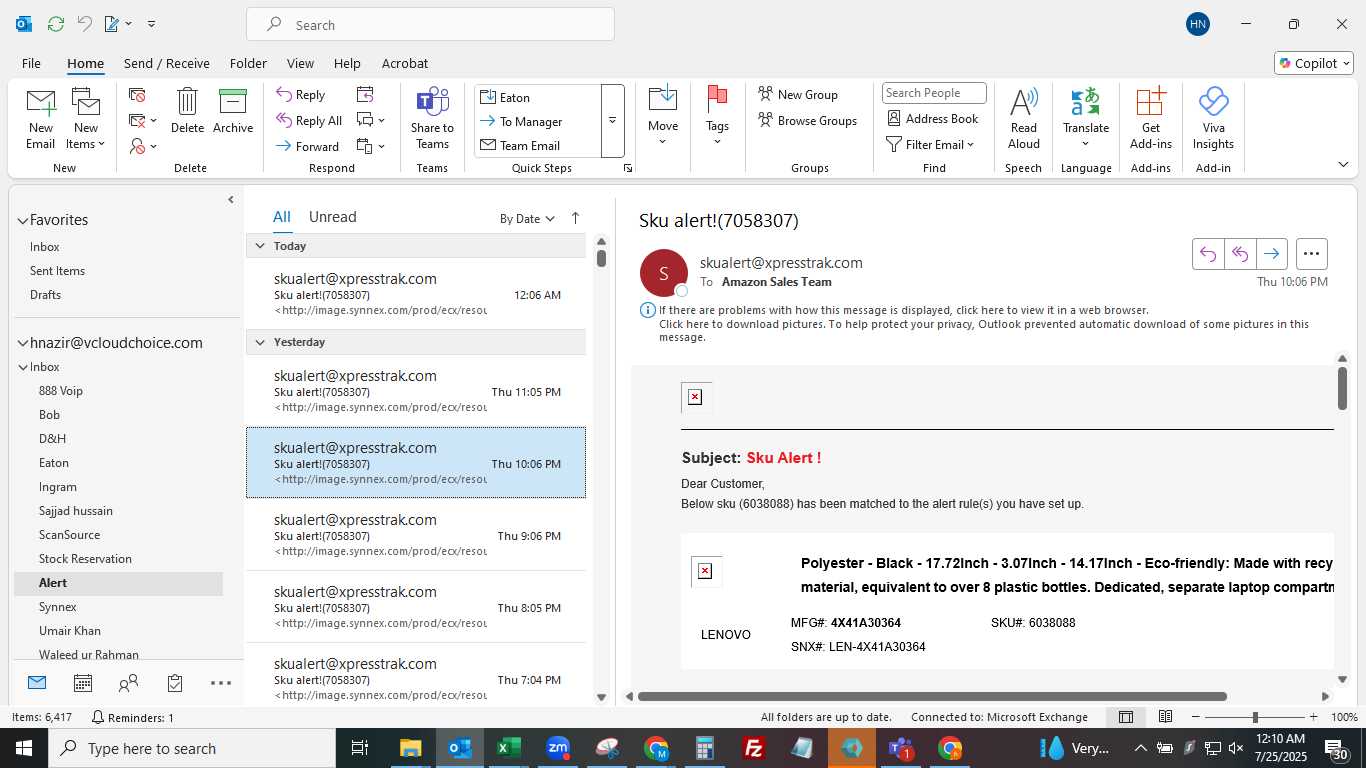Click Browse Groups
The width and height of the screenshot is (1366, 768).
pos(807,121)
